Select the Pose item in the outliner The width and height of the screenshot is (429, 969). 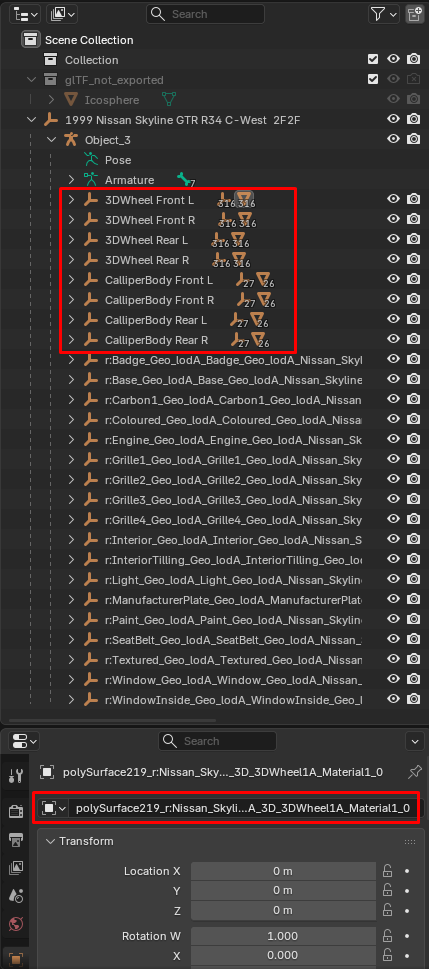tap(117, 159)
